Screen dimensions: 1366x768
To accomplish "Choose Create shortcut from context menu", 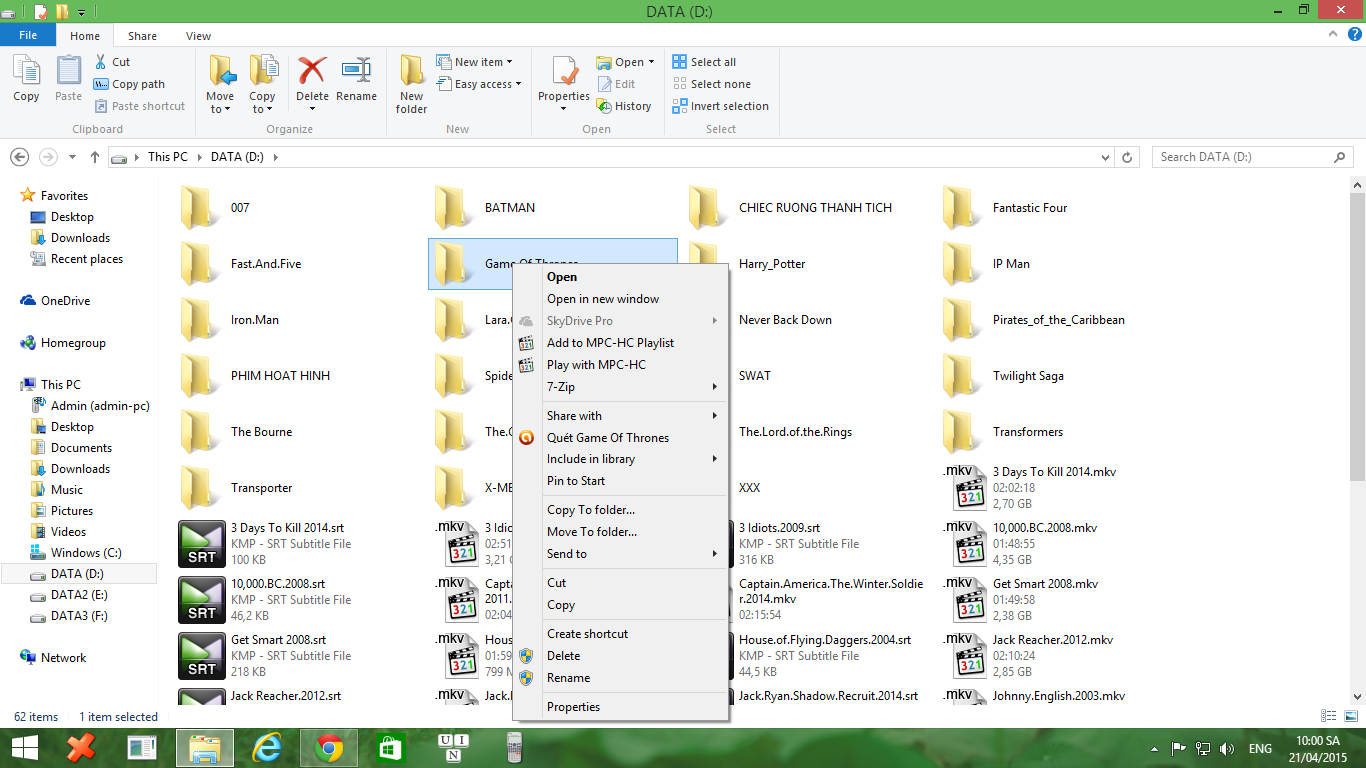I will (620, 634).
